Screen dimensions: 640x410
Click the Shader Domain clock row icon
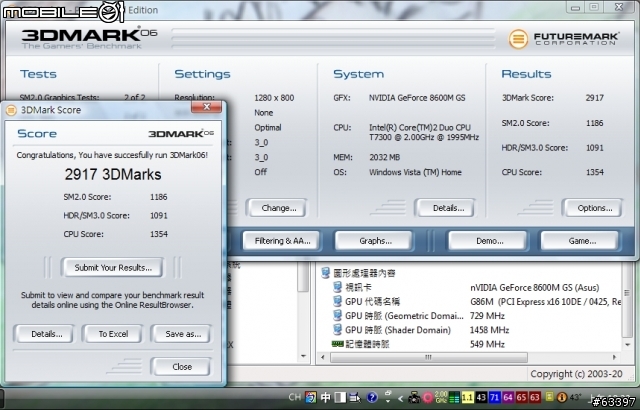(337, 330)
